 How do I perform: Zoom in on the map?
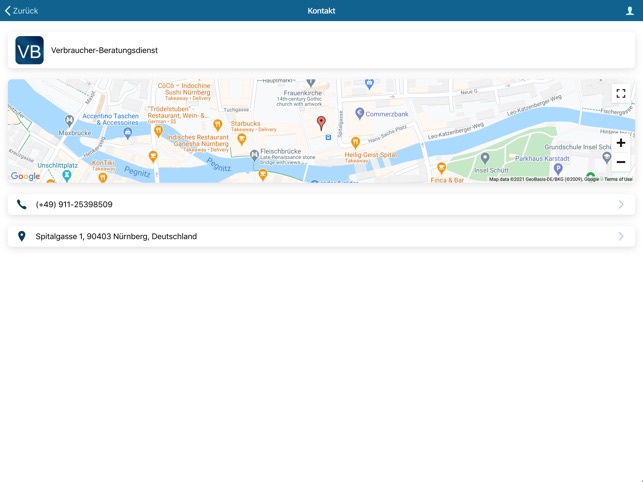coord(620,143)
